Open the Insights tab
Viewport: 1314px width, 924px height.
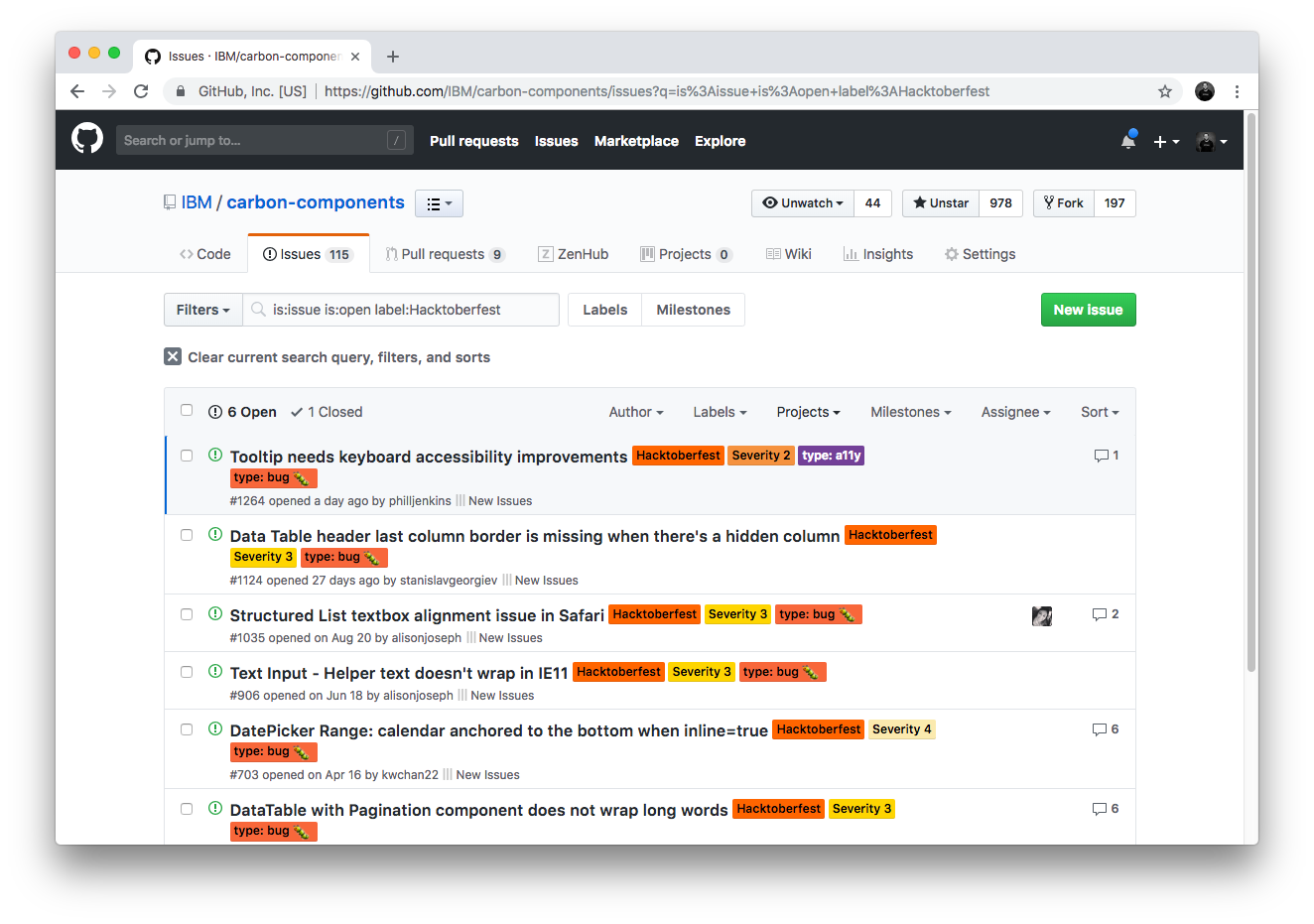tap(877, 254)
